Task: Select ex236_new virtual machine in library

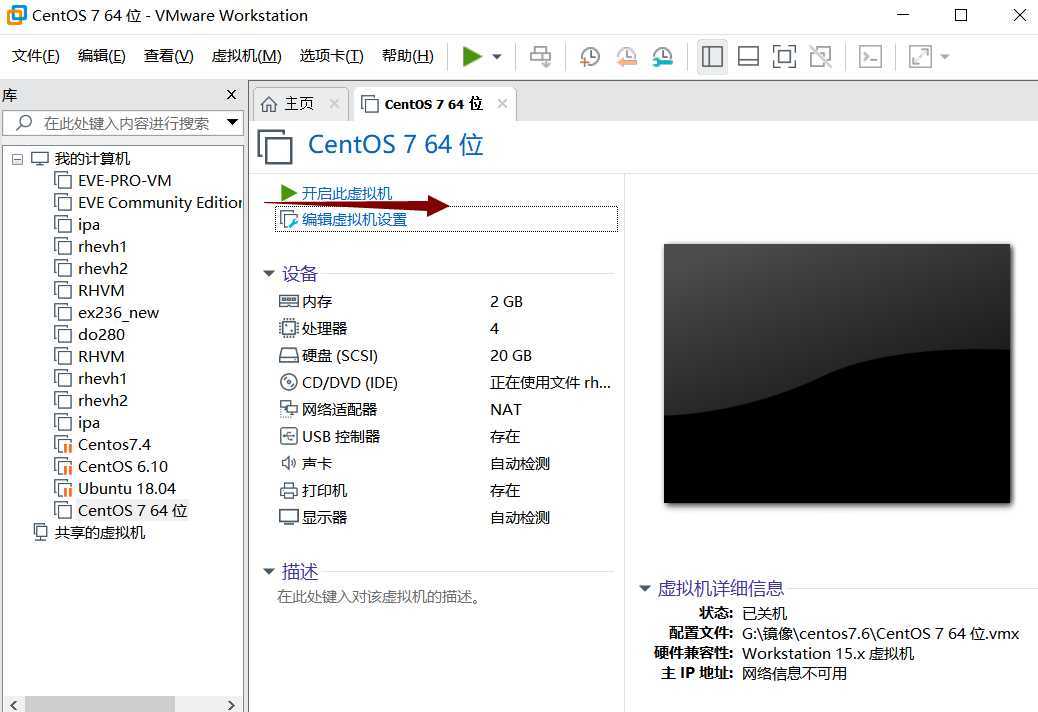Action: [x=118, y=312]
